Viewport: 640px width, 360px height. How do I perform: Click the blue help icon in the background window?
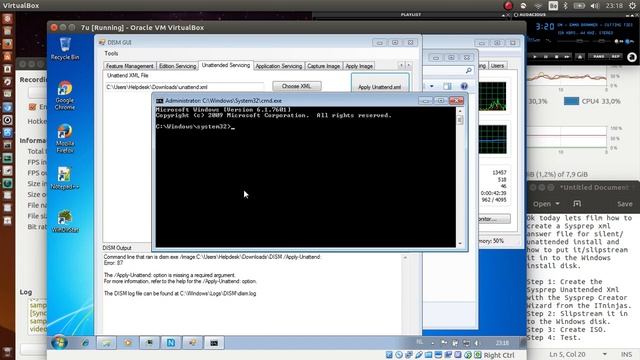(464, 86)
